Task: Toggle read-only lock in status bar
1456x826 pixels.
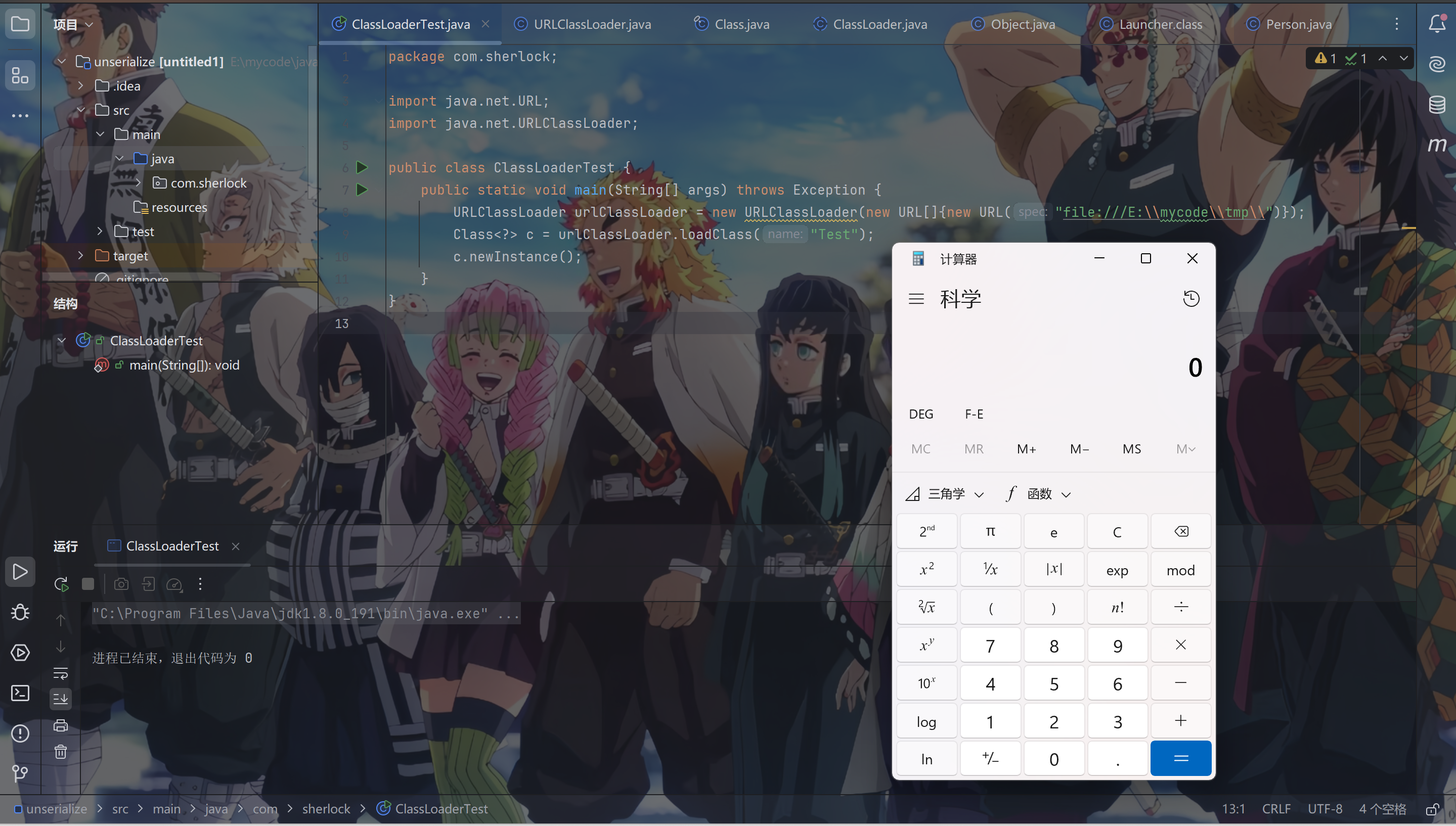Action: [1432, 809]
